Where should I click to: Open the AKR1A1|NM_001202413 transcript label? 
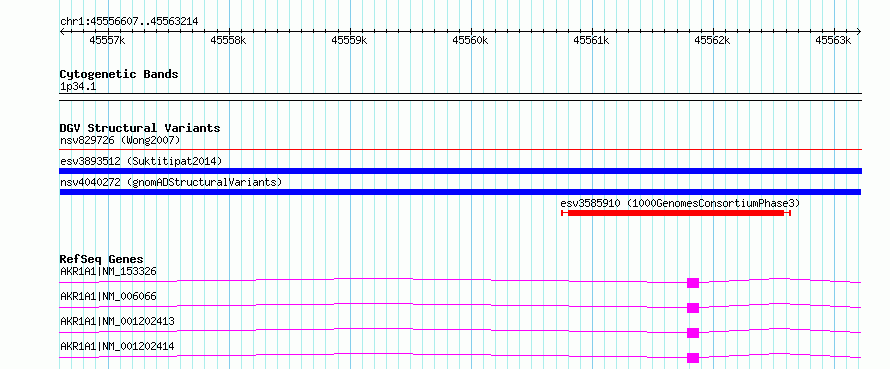point(117,321)
